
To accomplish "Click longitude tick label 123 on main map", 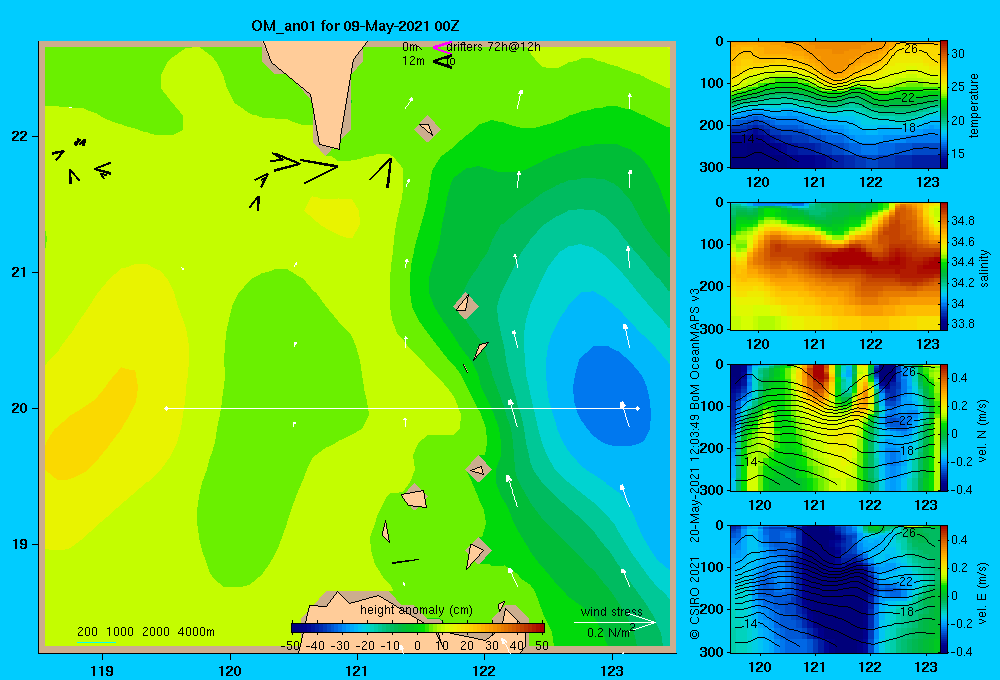I will click(612, 670).
